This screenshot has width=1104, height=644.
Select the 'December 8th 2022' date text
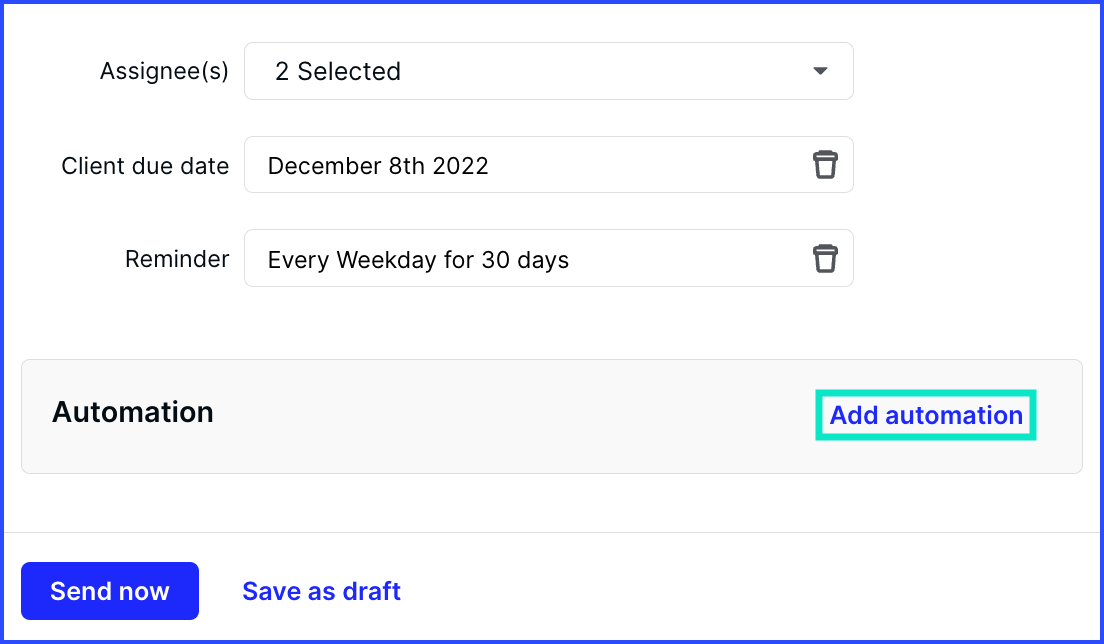click(x=378, y=166)
